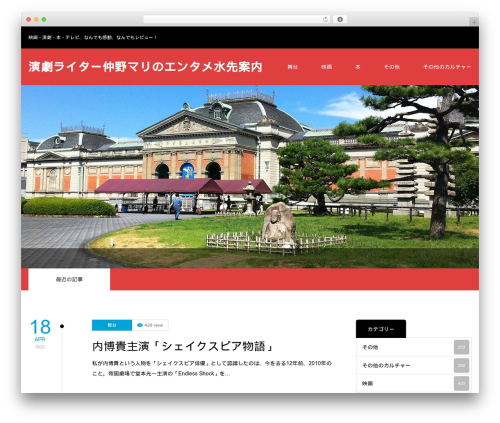The image size is (500, 423).
Task: Click the カテゴリー sidebar heading tab
Action: click(x=381, y=329)
